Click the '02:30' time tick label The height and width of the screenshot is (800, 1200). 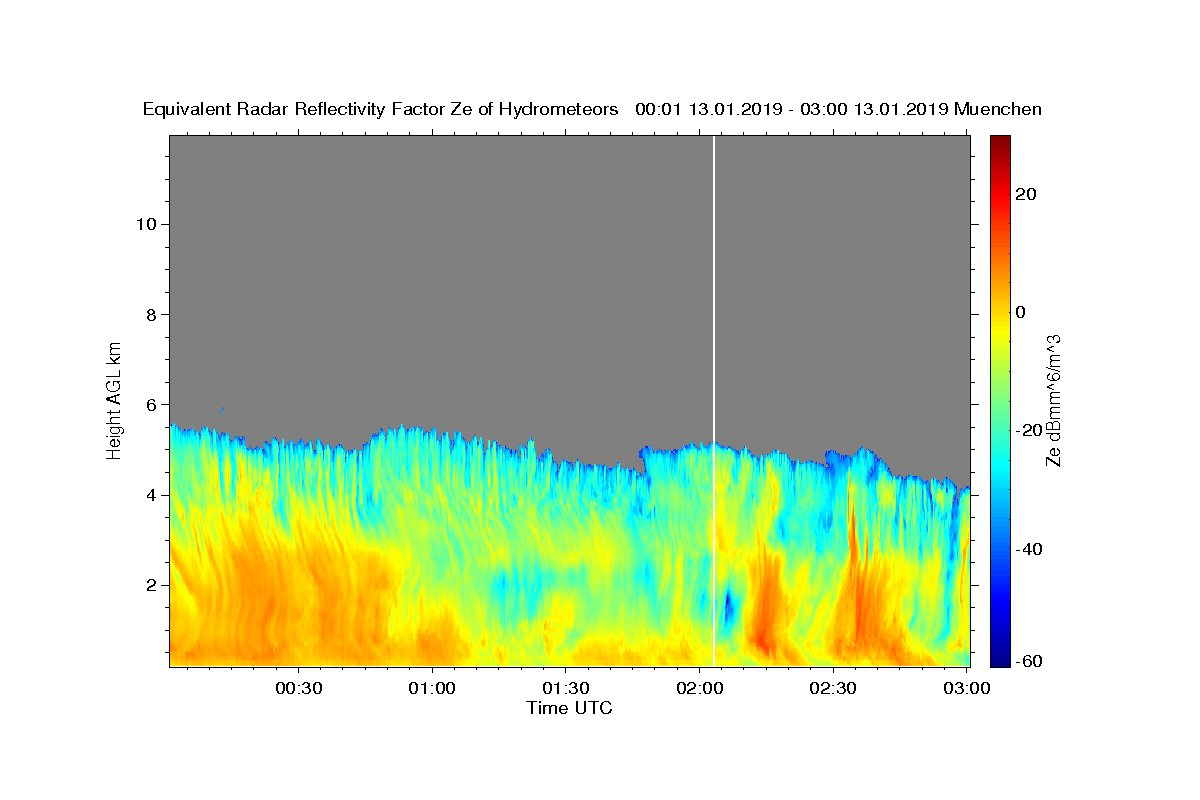(833, 688)
